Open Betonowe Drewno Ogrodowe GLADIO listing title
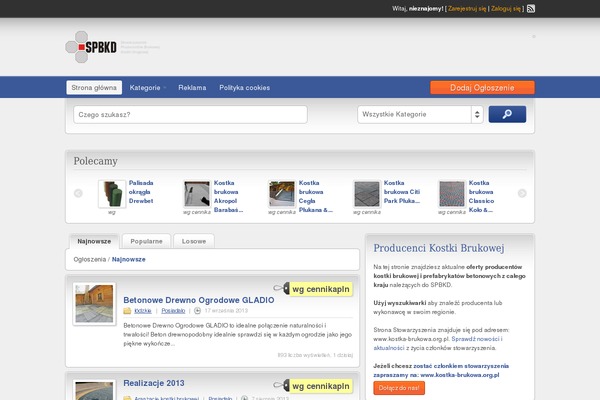This screenshot has height=400, width=600. tap(199, 300)
